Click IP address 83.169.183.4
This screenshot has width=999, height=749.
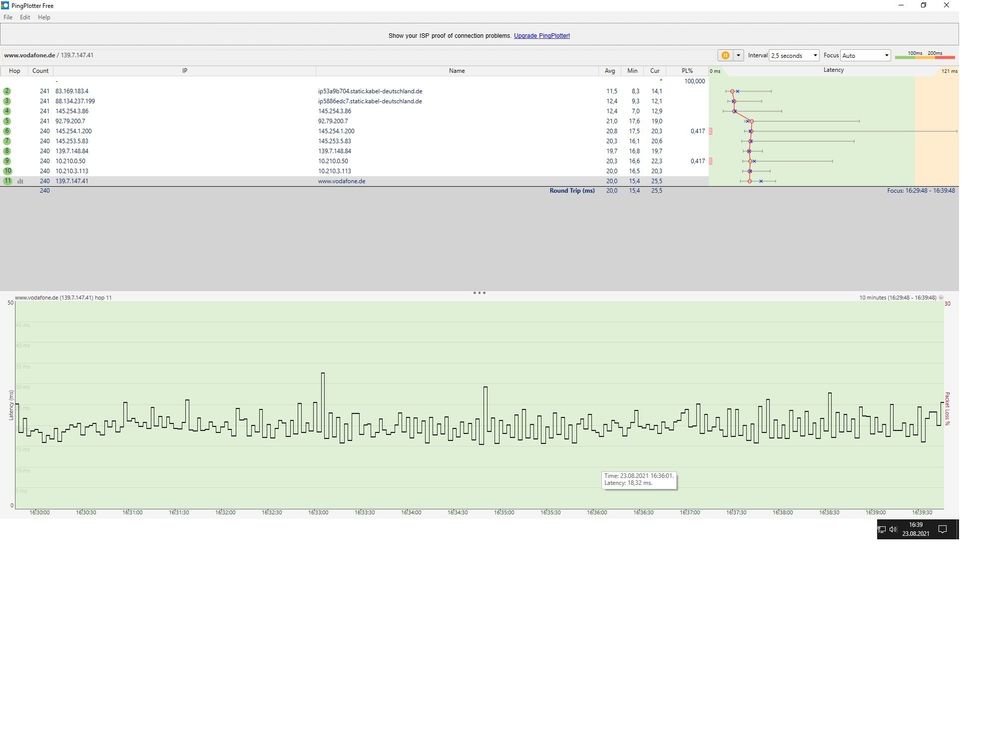pyautogui.click(x=72, y=91)
